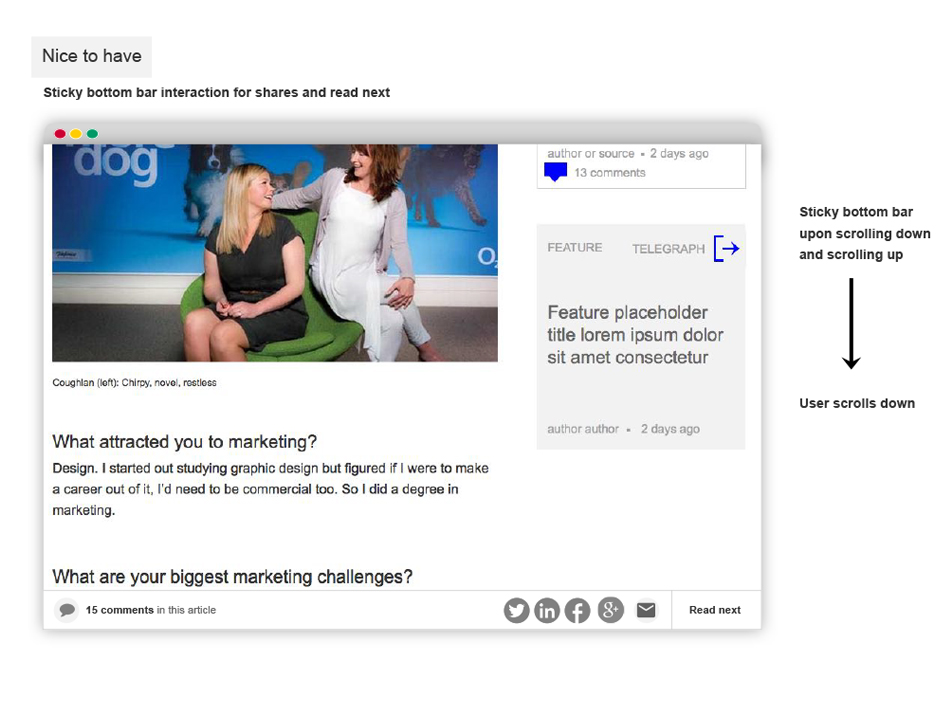952x713 pixels.
Task: Click the TELEGRAPH source label
Action: [x=668, y=249]
